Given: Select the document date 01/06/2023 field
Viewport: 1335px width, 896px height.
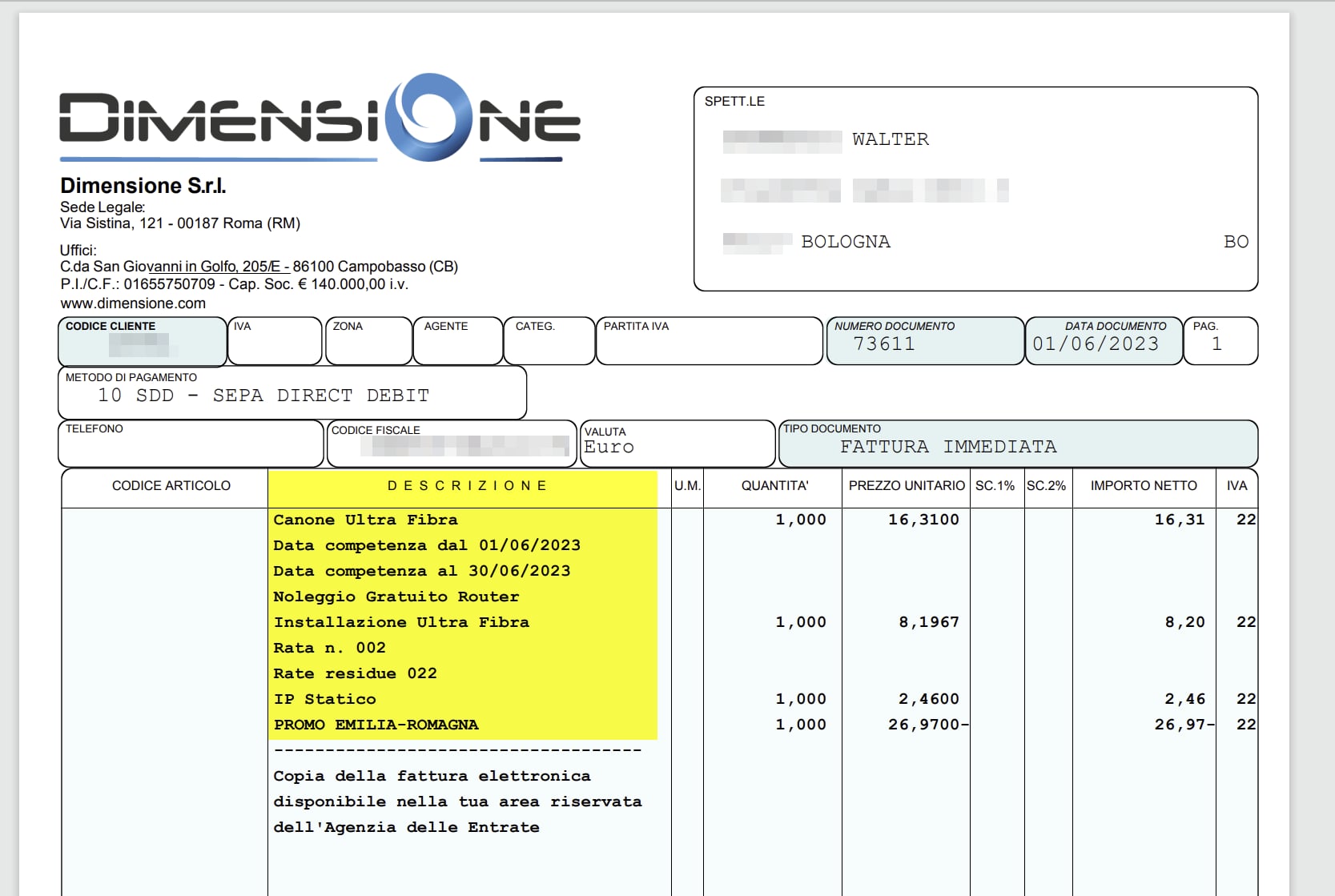Looking at the screenshot, I should pyautogui.click(x=1096, y=344).
